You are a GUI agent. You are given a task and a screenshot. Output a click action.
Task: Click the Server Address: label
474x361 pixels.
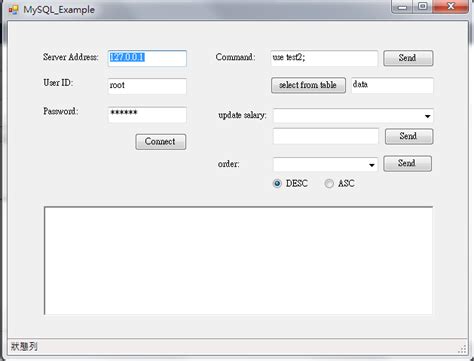click(71, 57)
